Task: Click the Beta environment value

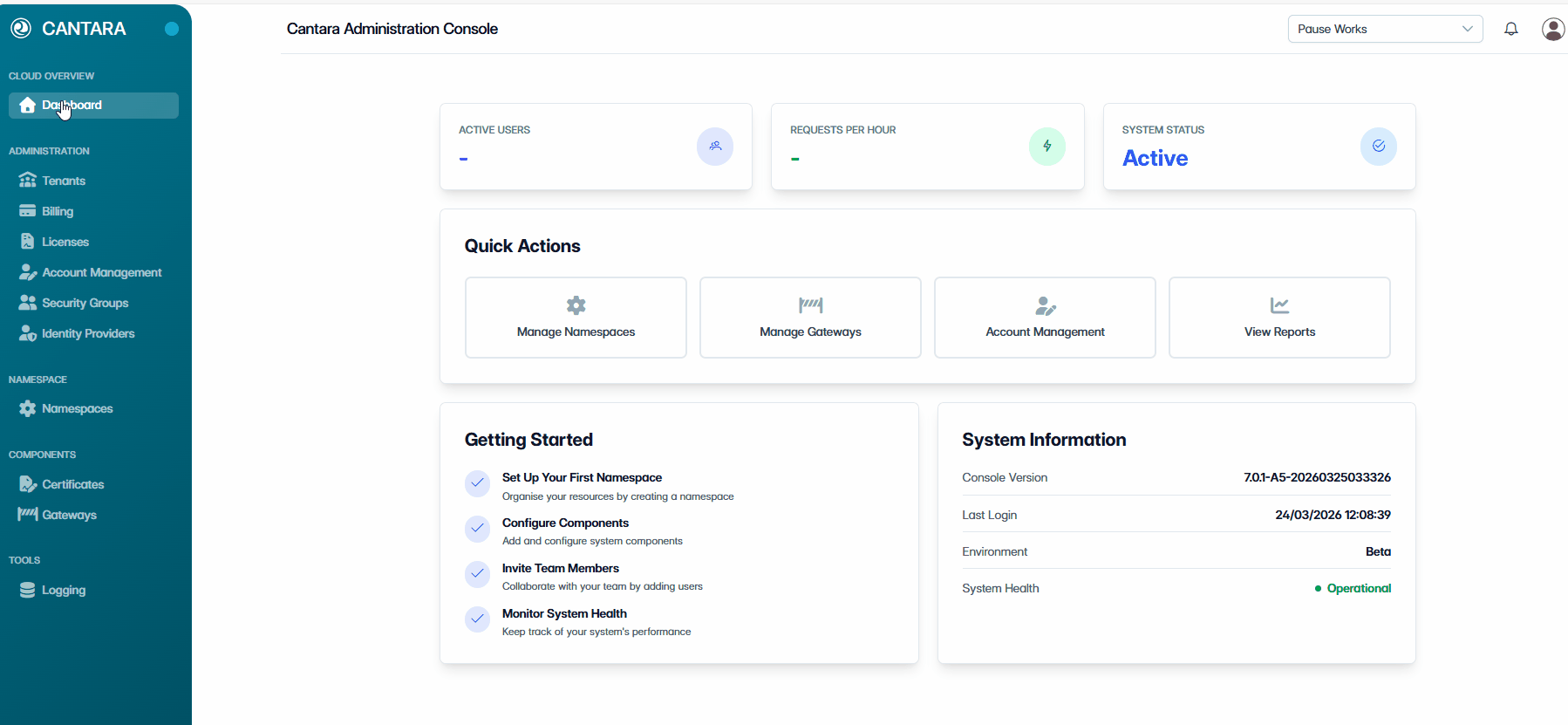Action: point(1378,551)
